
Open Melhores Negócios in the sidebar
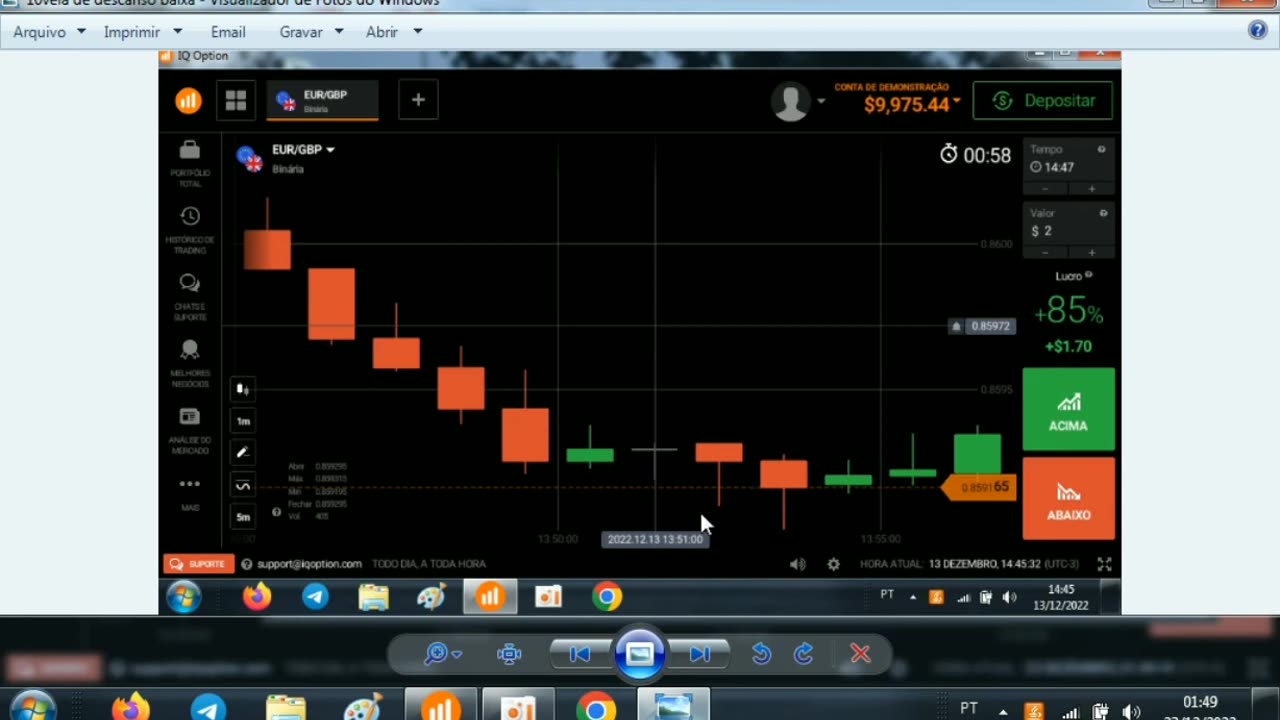[x=190, y=363]
